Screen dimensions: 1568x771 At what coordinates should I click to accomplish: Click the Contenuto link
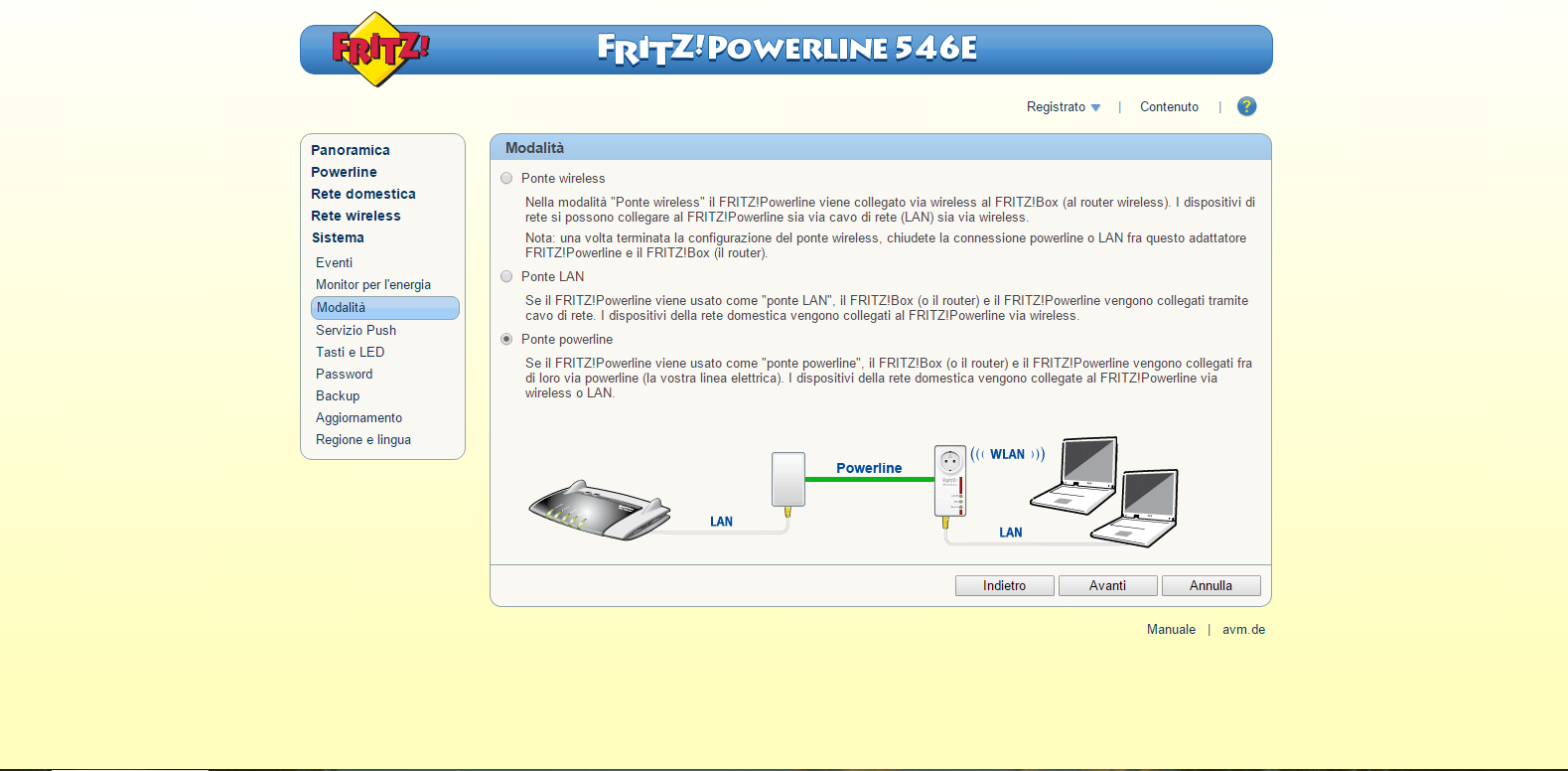point(1169,107)
